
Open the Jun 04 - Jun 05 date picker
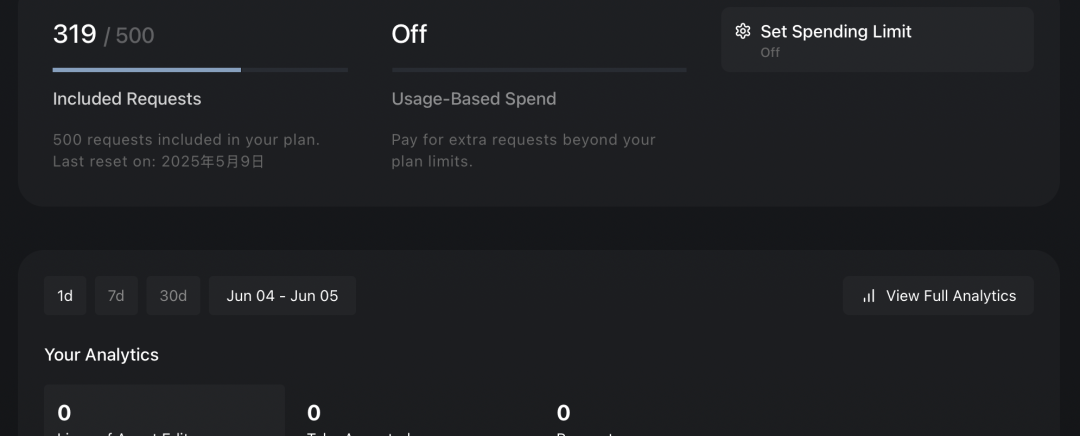282,295
